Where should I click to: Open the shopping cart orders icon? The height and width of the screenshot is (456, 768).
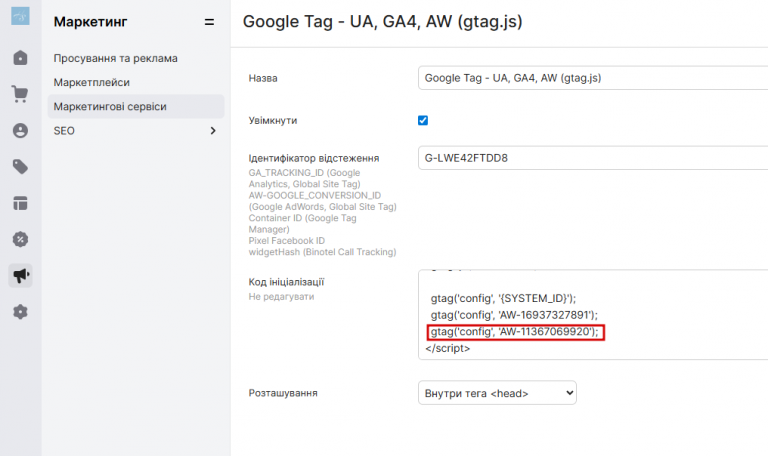click(x=20, y=94)
